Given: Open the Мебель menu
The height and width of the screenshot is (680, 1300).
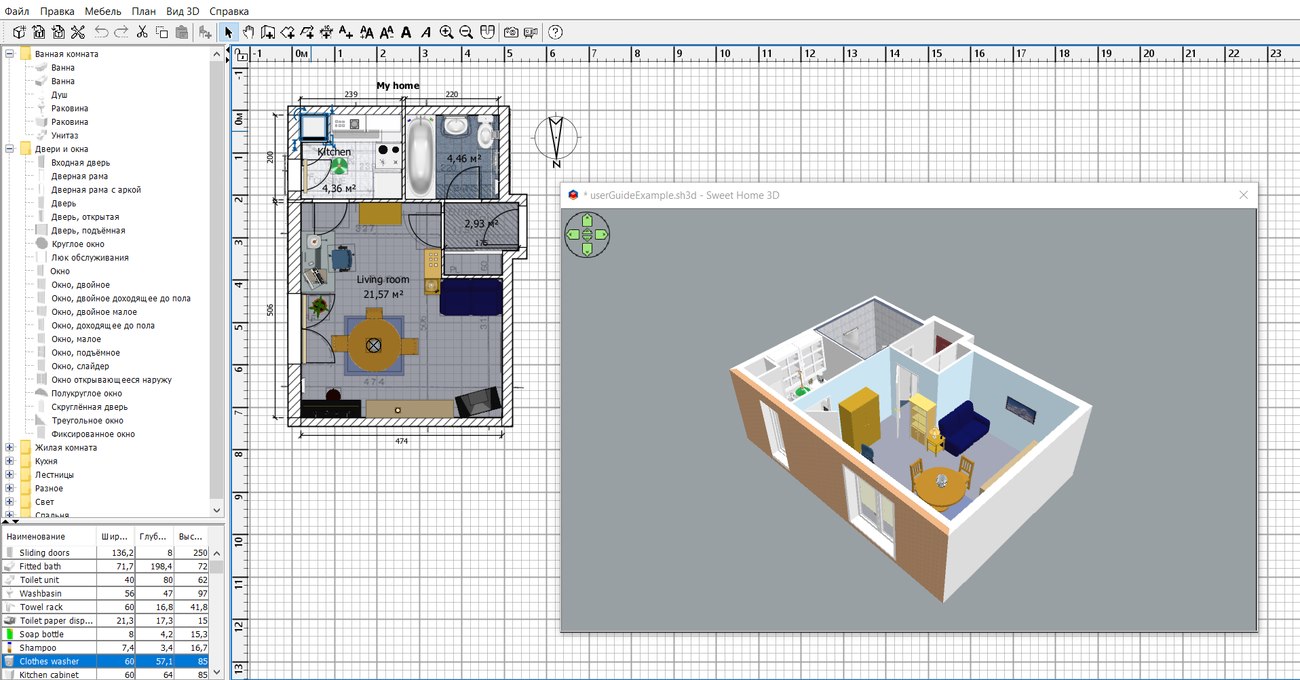Looking at the screenshot, I should click(103, 10).
